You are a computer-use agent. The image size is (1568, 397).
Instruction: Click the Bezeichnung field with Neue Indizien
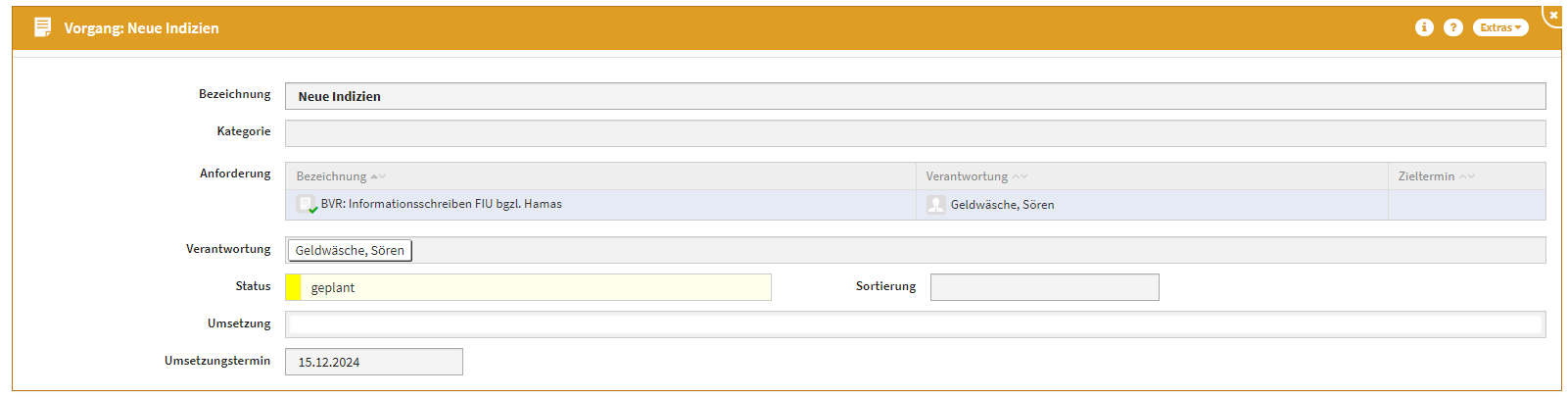pyautogui.click(x=915, y=96)
